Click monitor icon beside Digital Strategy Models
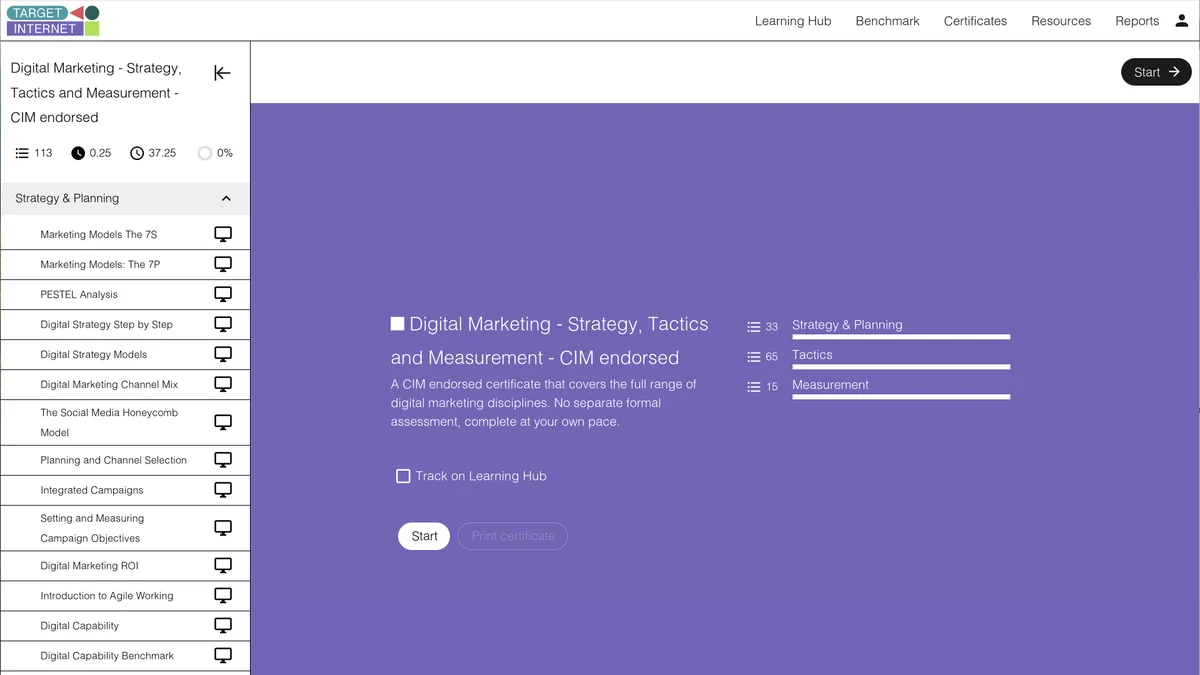Viewport: 1200px width, 675px height. [x=223, y=354]
